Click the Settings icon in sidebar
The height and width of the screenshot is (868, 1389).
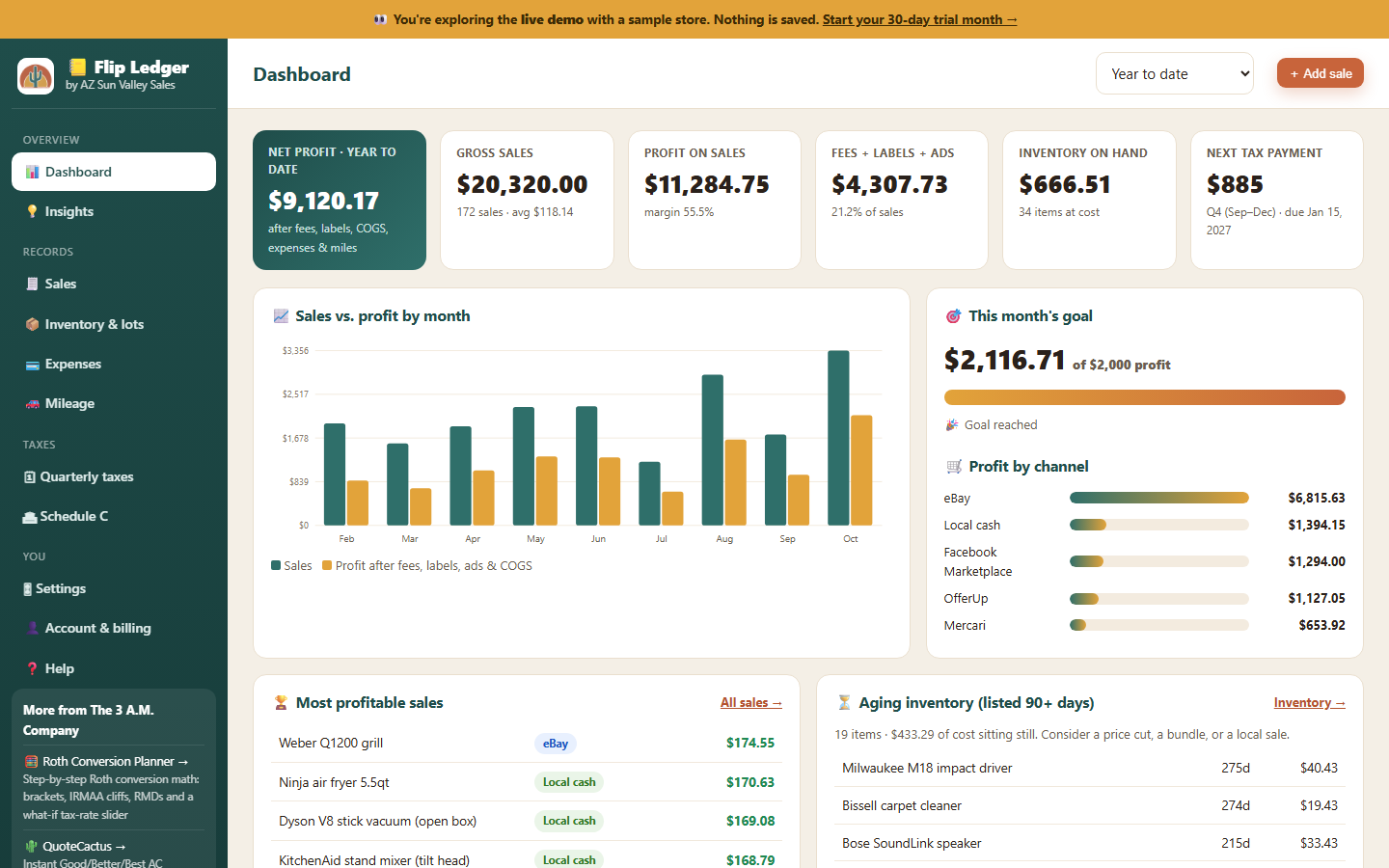28,588
